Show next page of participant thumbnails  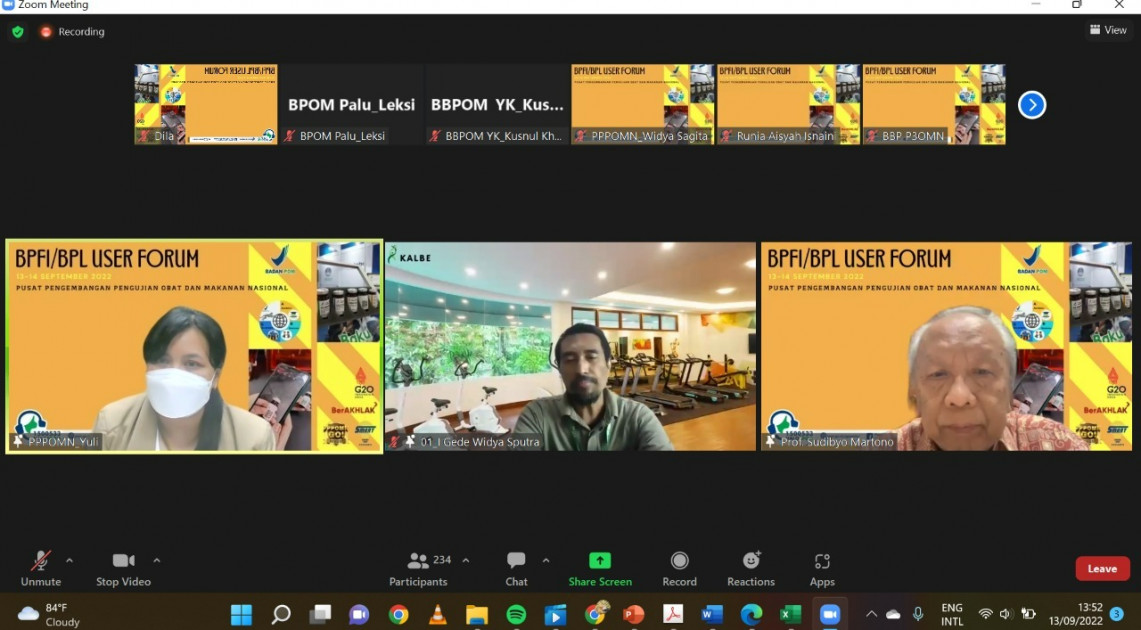(x=1031, y=105)
